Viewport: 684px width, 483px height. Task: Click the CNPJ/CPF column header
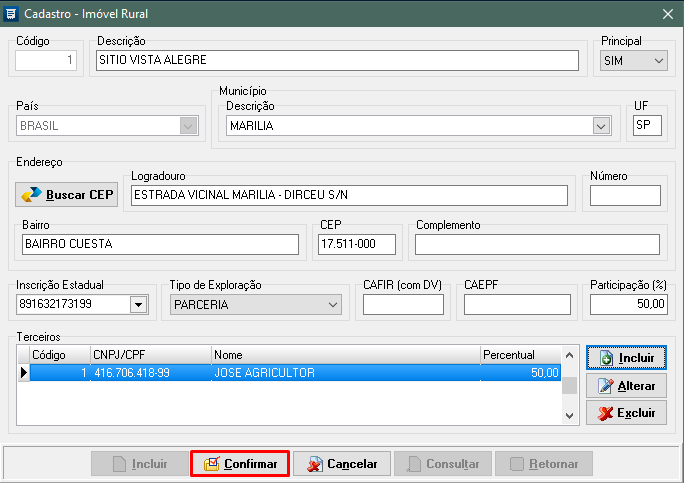[x=150, y=355]
